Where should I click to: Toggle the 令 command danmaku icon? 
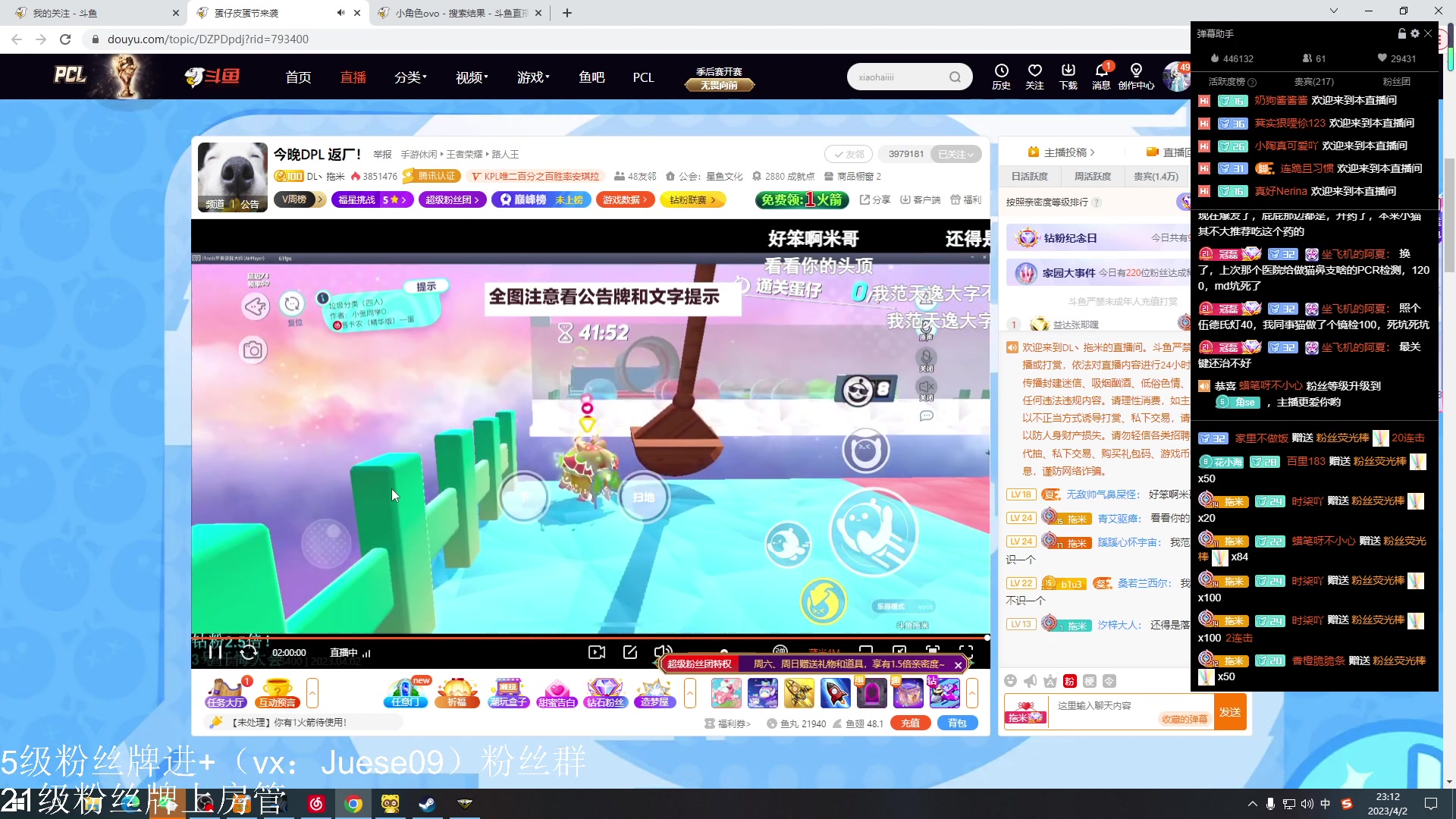1109,681
